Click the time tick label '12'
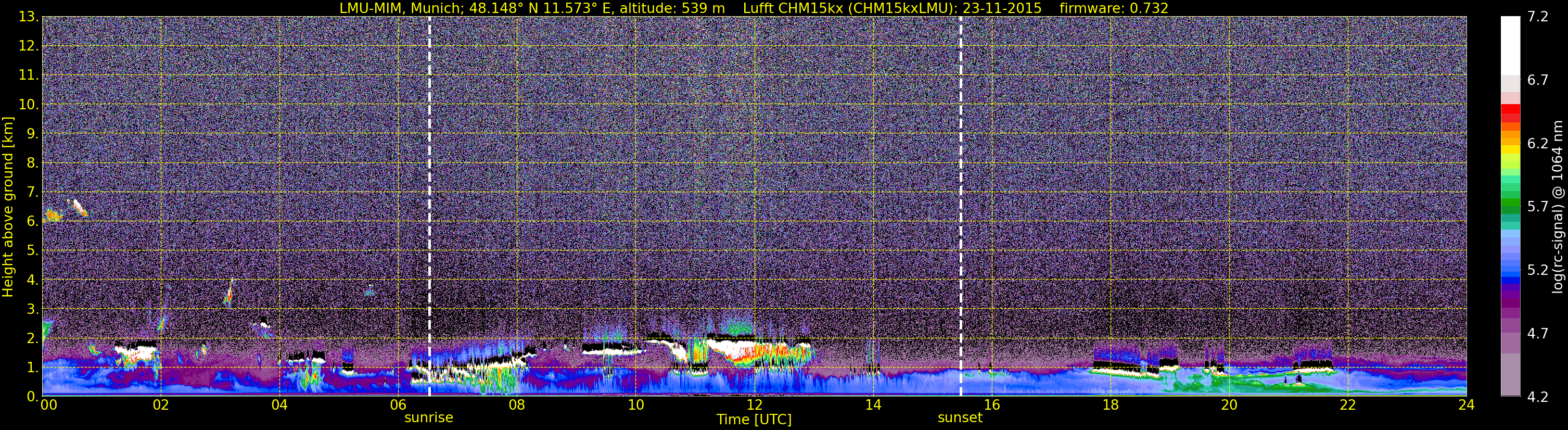 coord(754,405)
